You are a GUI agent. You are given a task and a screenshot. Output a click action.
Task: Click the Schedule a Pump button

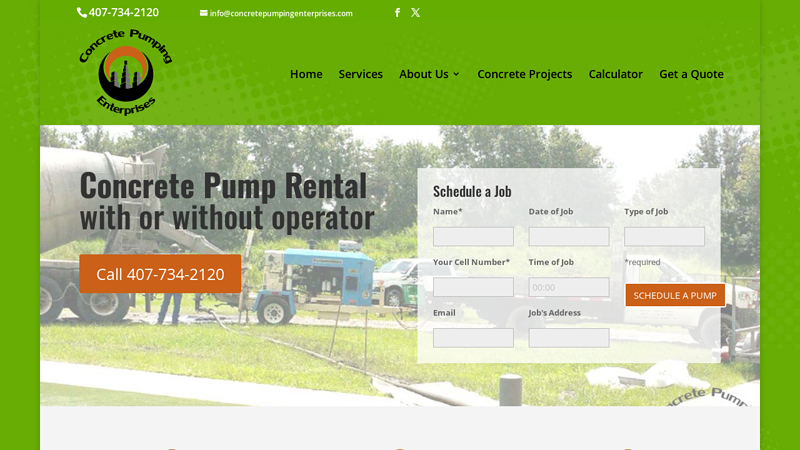pos(675,295)
